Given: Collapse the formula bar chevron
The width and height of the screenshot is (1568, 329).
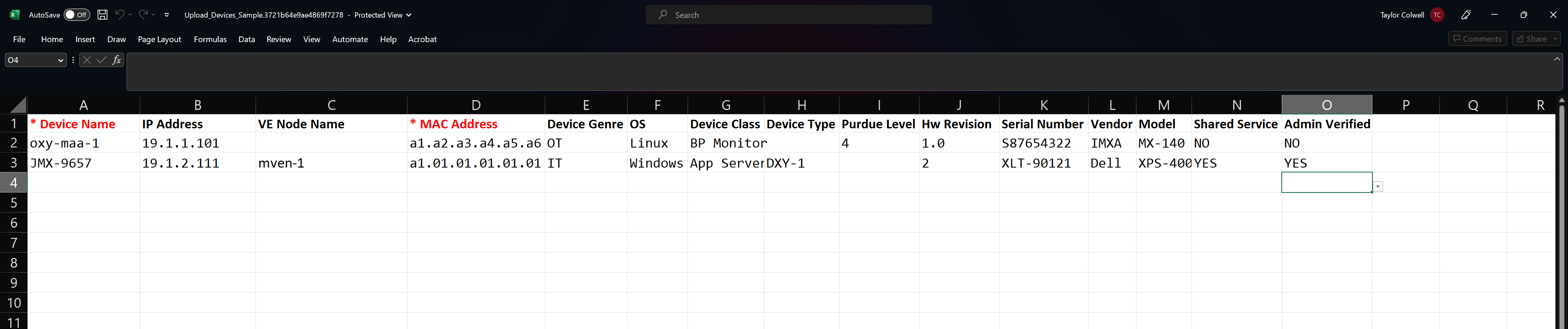Looking at the screenshot, I should point(1557,59).
